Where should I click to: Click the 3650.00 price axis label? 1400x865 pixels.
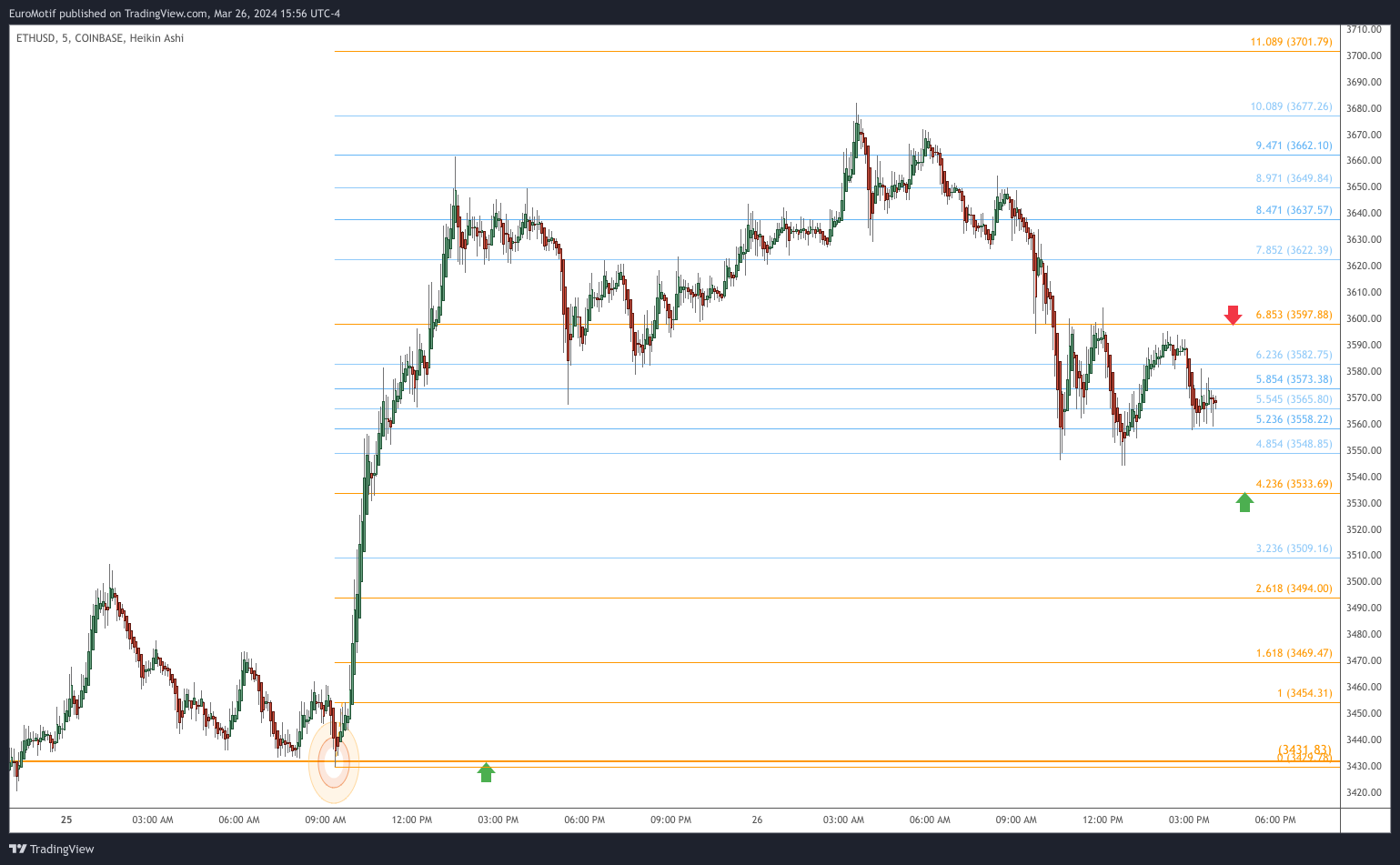(x=1365, y=187)
